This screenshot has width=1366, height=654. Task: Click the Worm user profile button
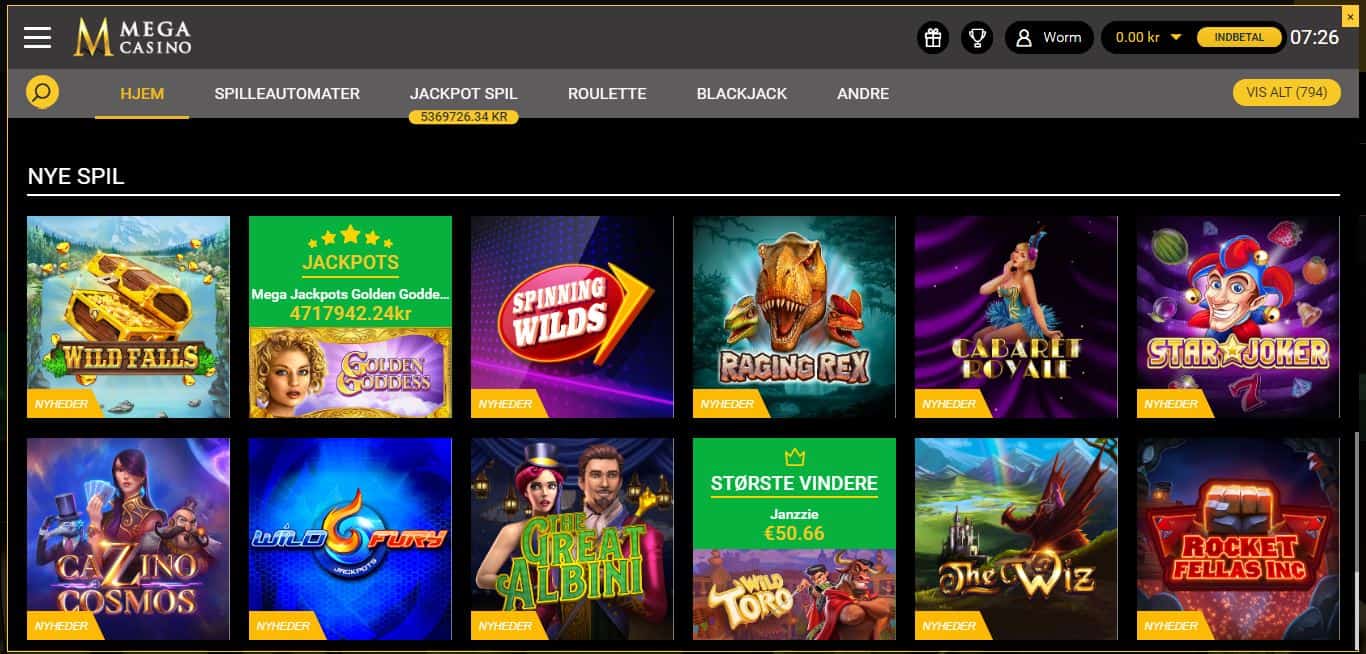[x=1049, y=38]
